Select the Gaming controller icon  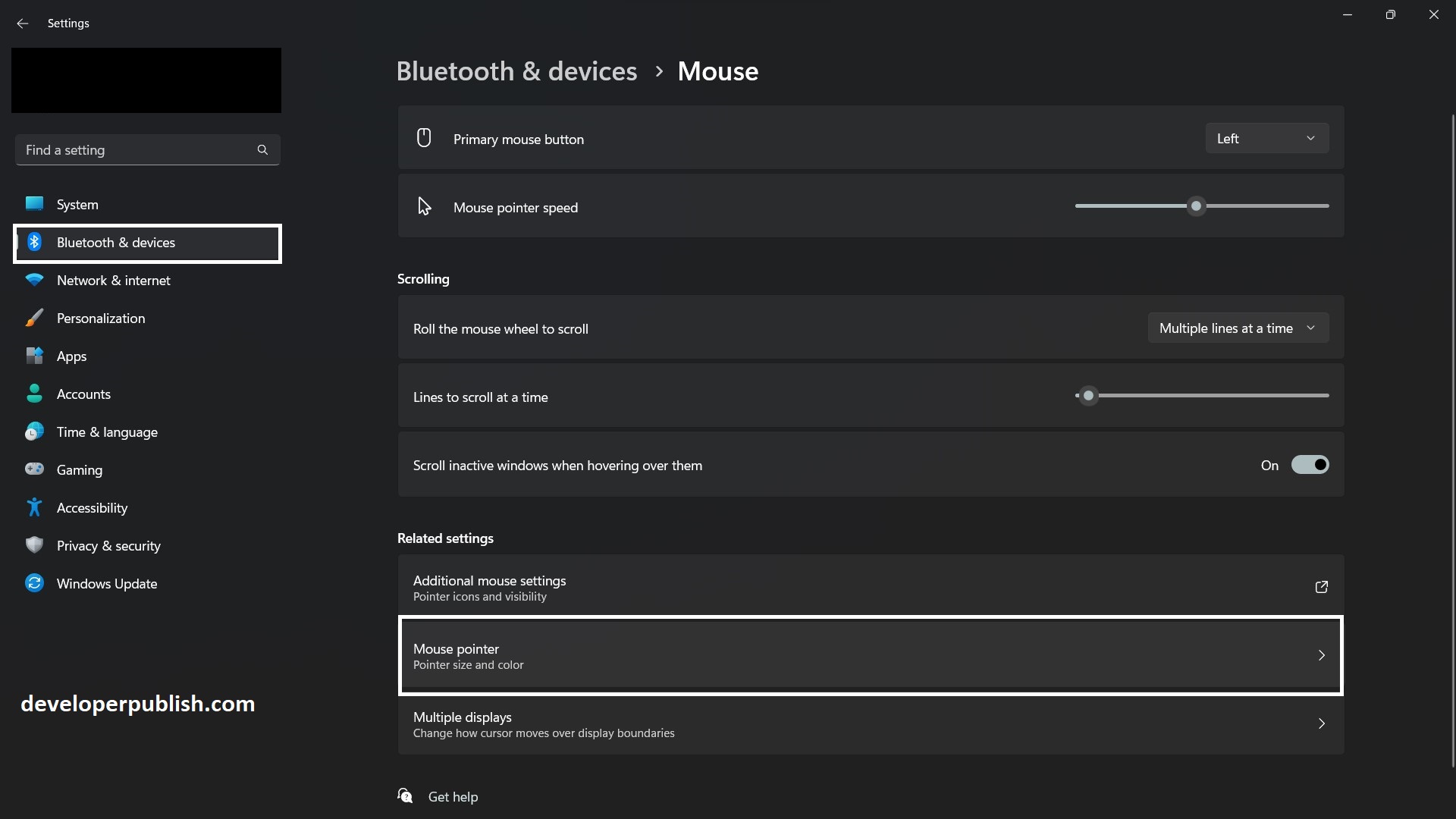(x=34, y=469)
